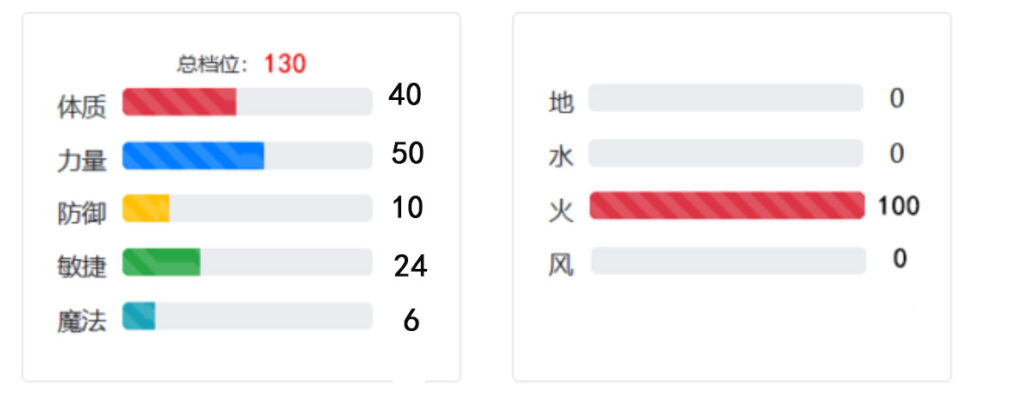Click the 力量 value 50
Screen dimensions: 1024x406
(408, 154)
